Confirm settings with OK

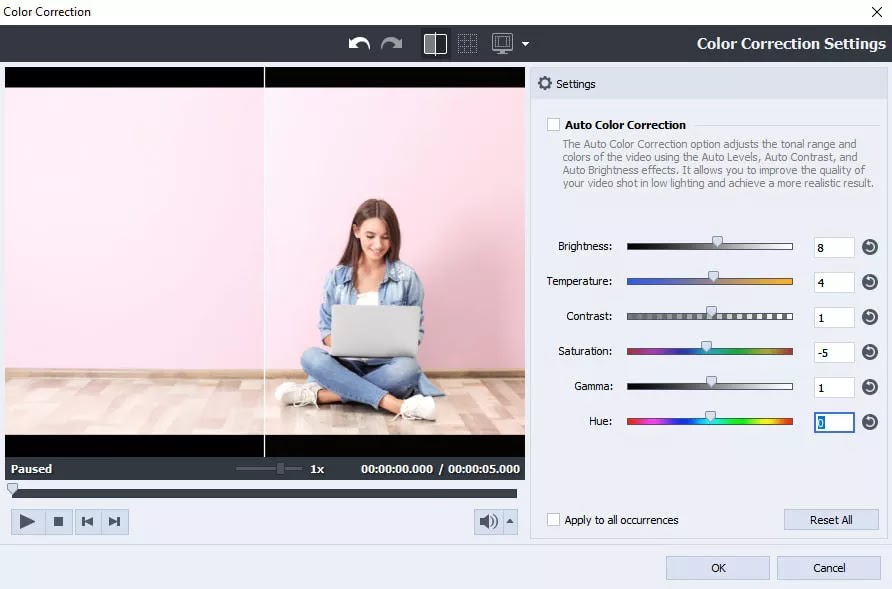coord(717,567)
